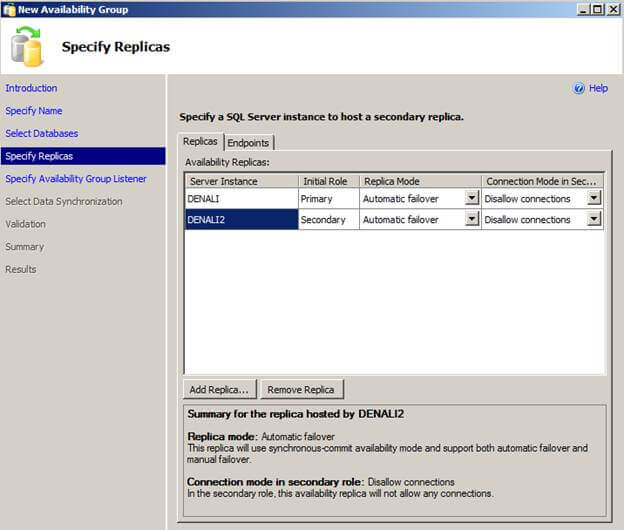
Task: Open Specify Availability Group Listener step
Action: (76, 179)
